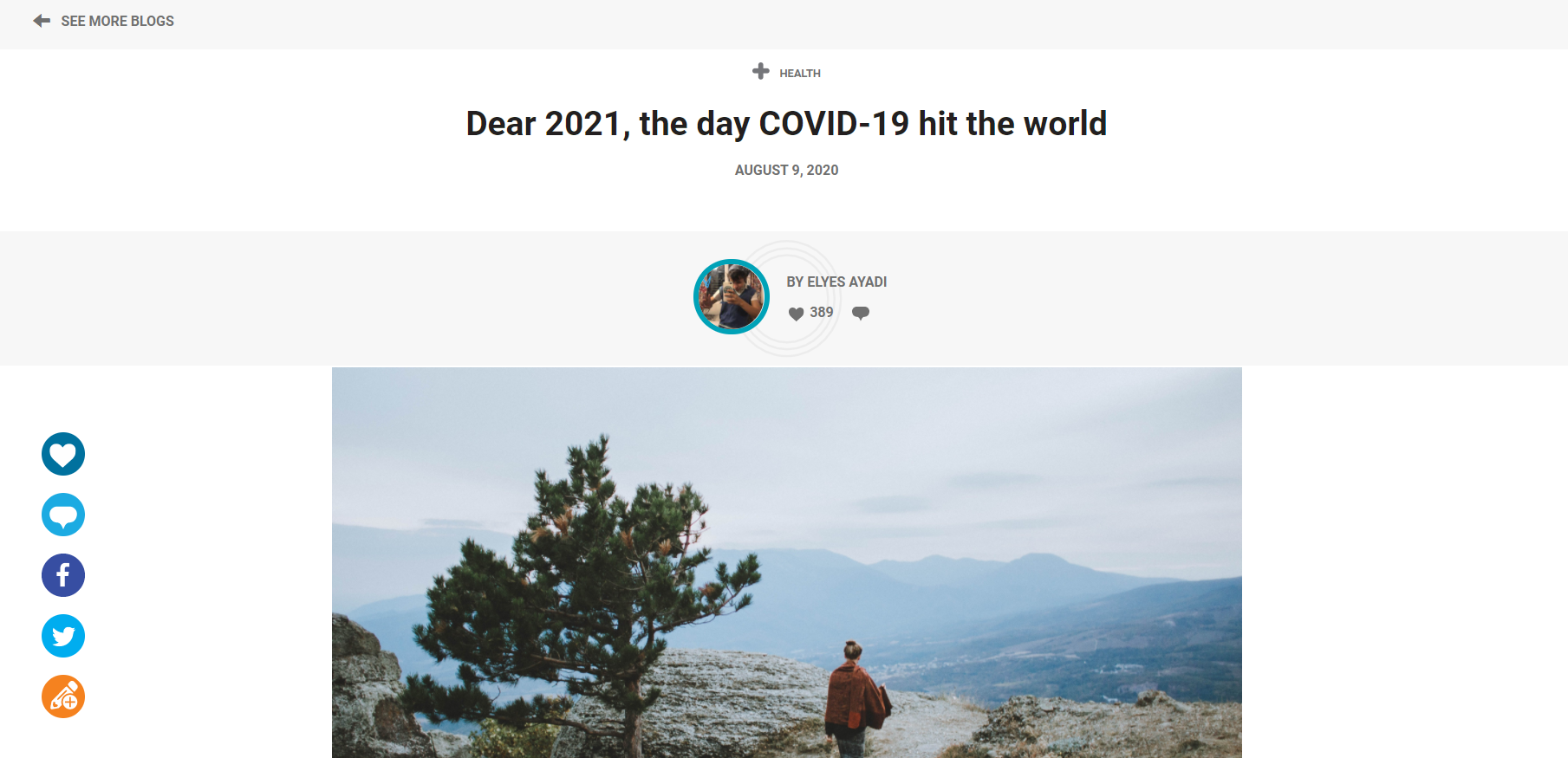This screenshot has width=1568, height=758.
Task: Share the post on Facebook
Action: [x=63, y=575]
